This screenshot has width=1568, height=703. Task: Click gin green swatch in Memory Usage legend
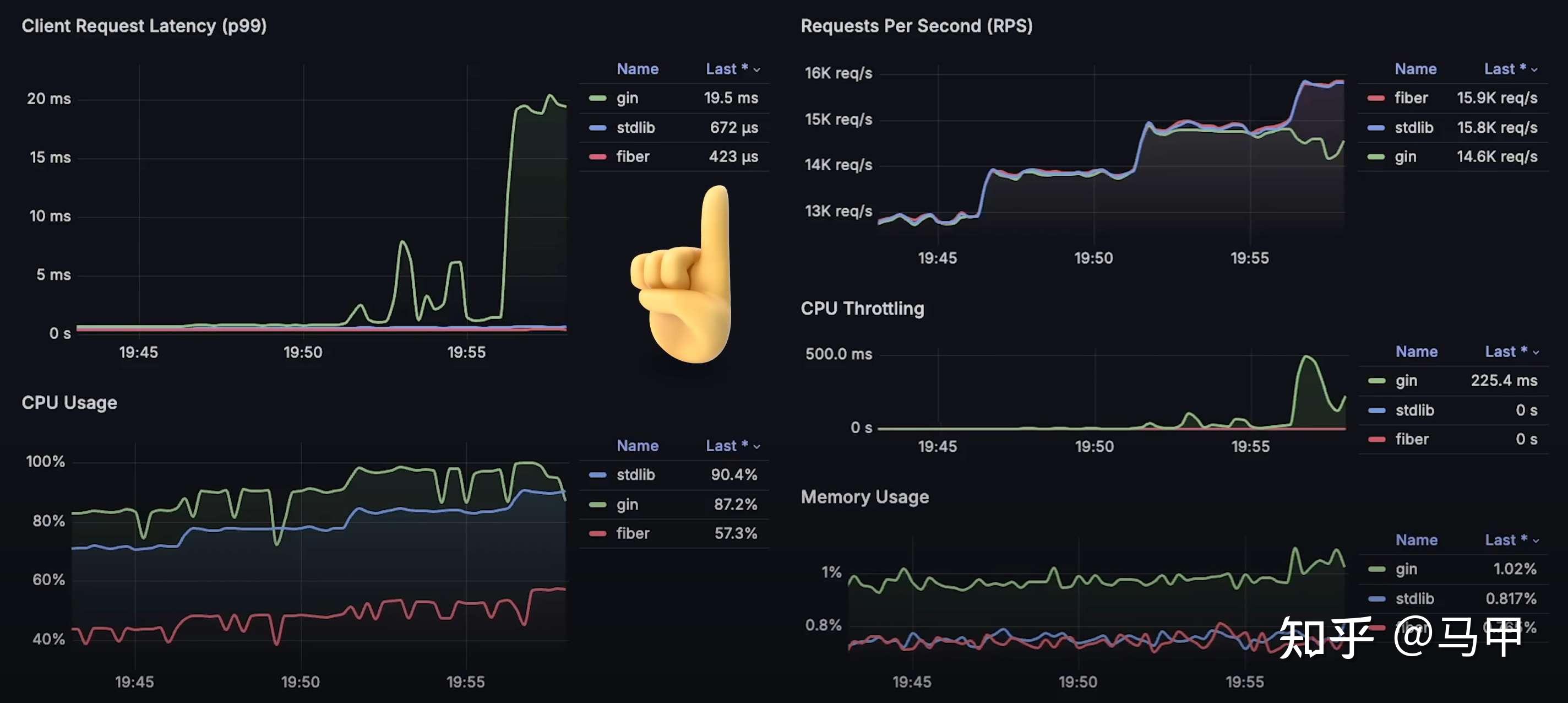(1376, 569)
